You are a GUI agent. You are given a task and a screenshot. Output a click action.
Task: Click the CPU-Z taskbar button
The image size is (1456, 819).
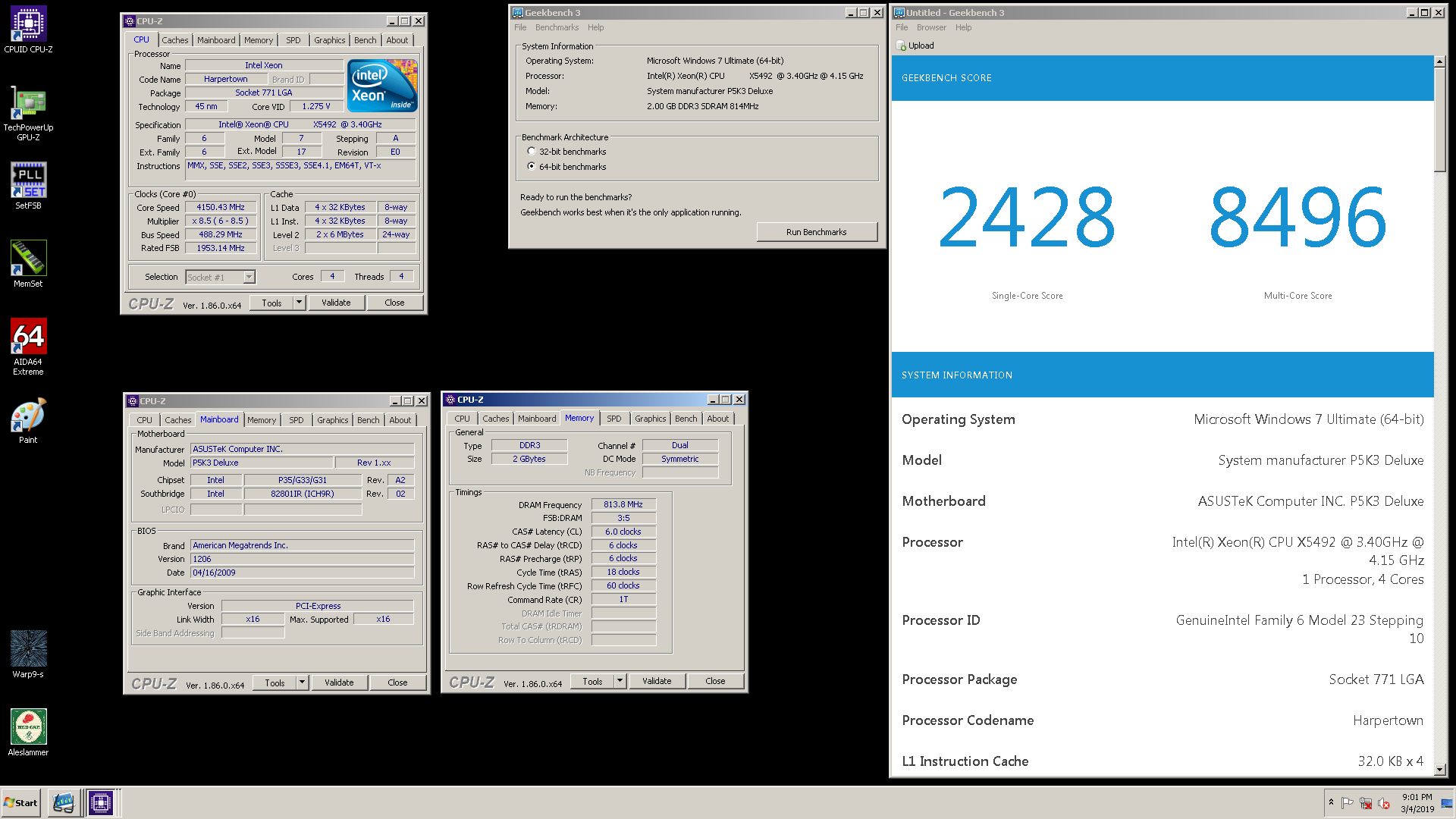(x=100, y=802)
